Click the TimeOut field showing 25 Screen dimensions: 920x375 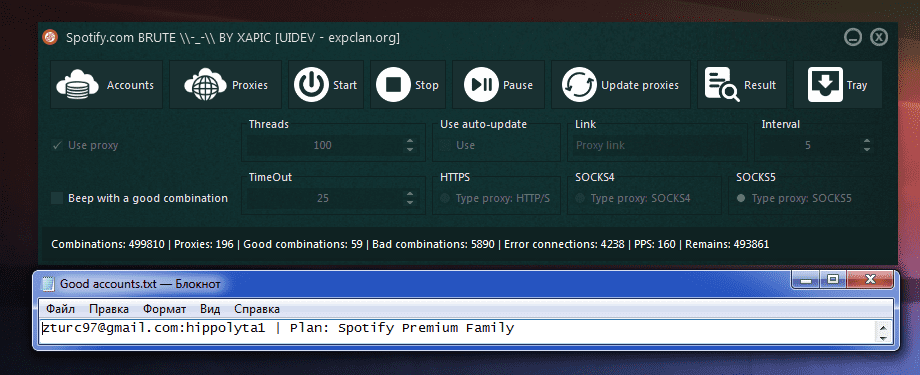click(x=323, y=198)
